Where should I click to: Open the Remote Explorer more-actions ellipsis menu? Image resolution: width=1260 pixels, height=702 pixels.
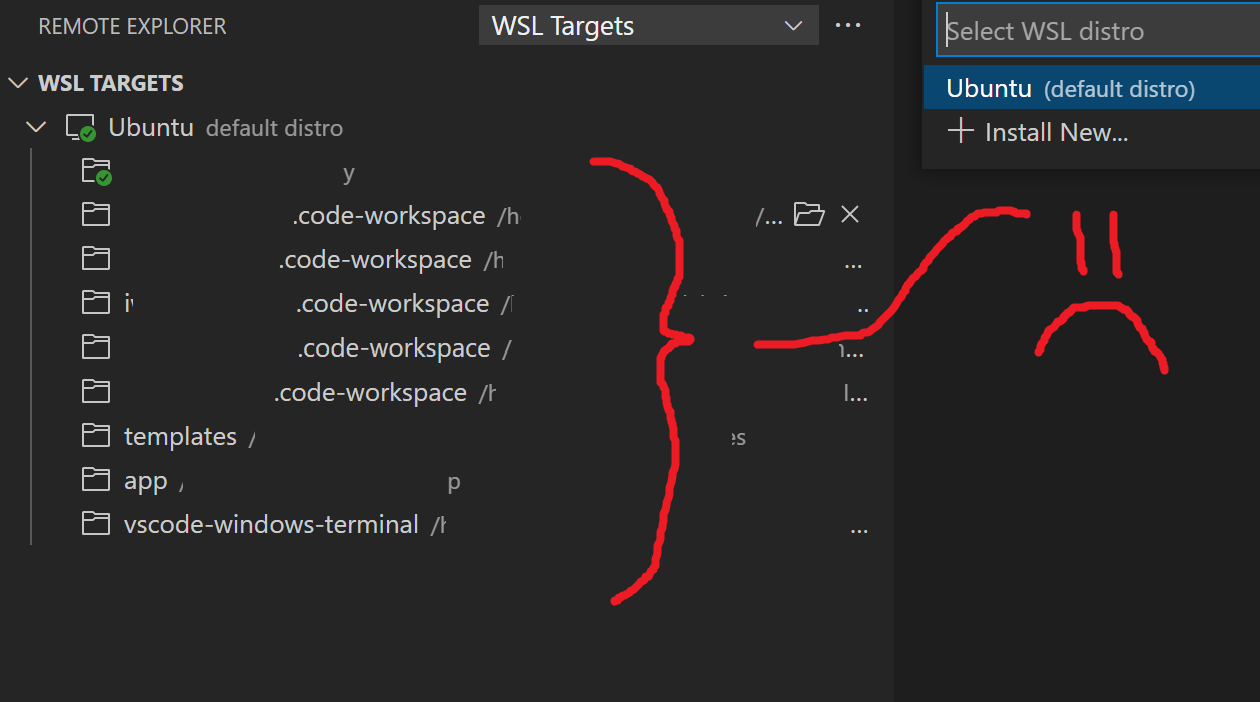pos(848,24)
